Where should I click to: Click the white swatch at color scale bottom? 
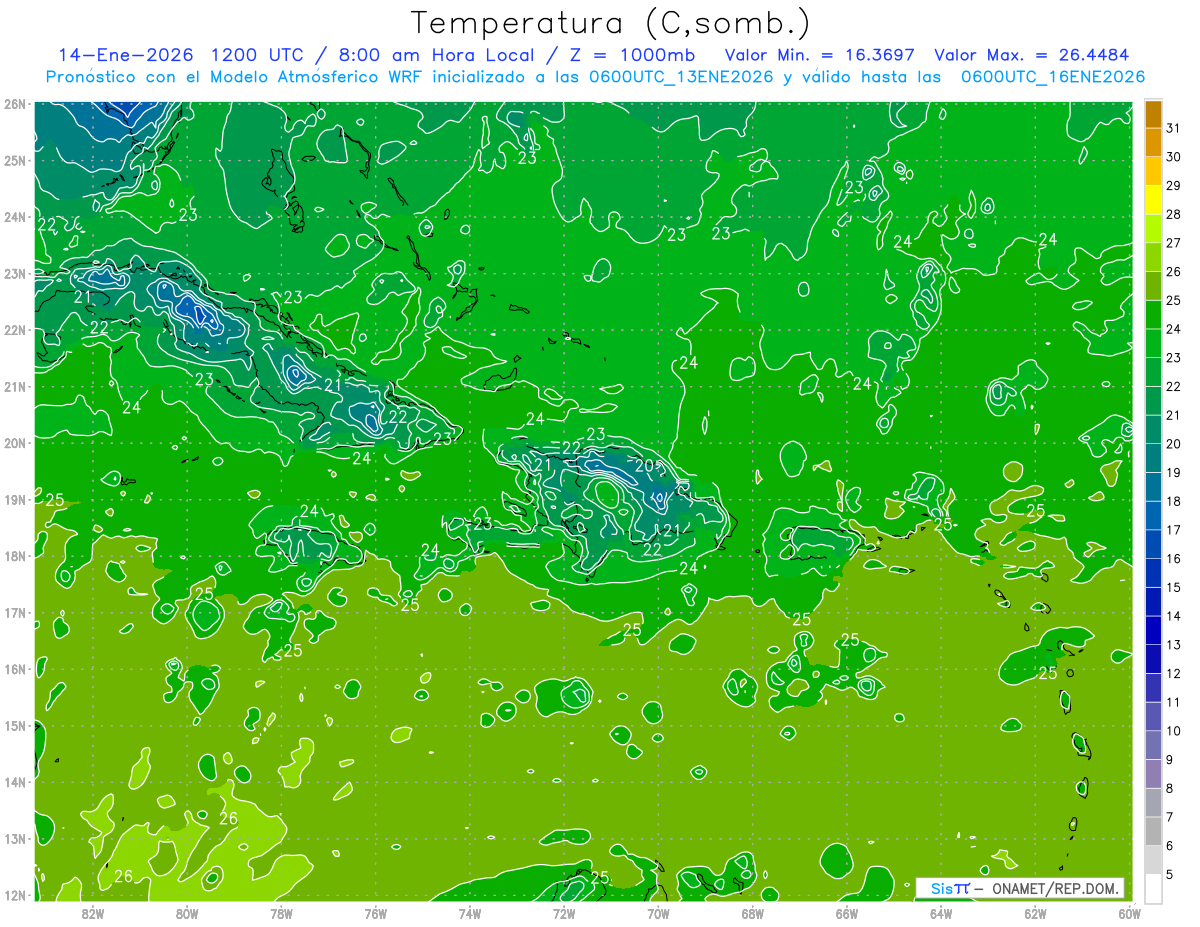point(1153,888)
